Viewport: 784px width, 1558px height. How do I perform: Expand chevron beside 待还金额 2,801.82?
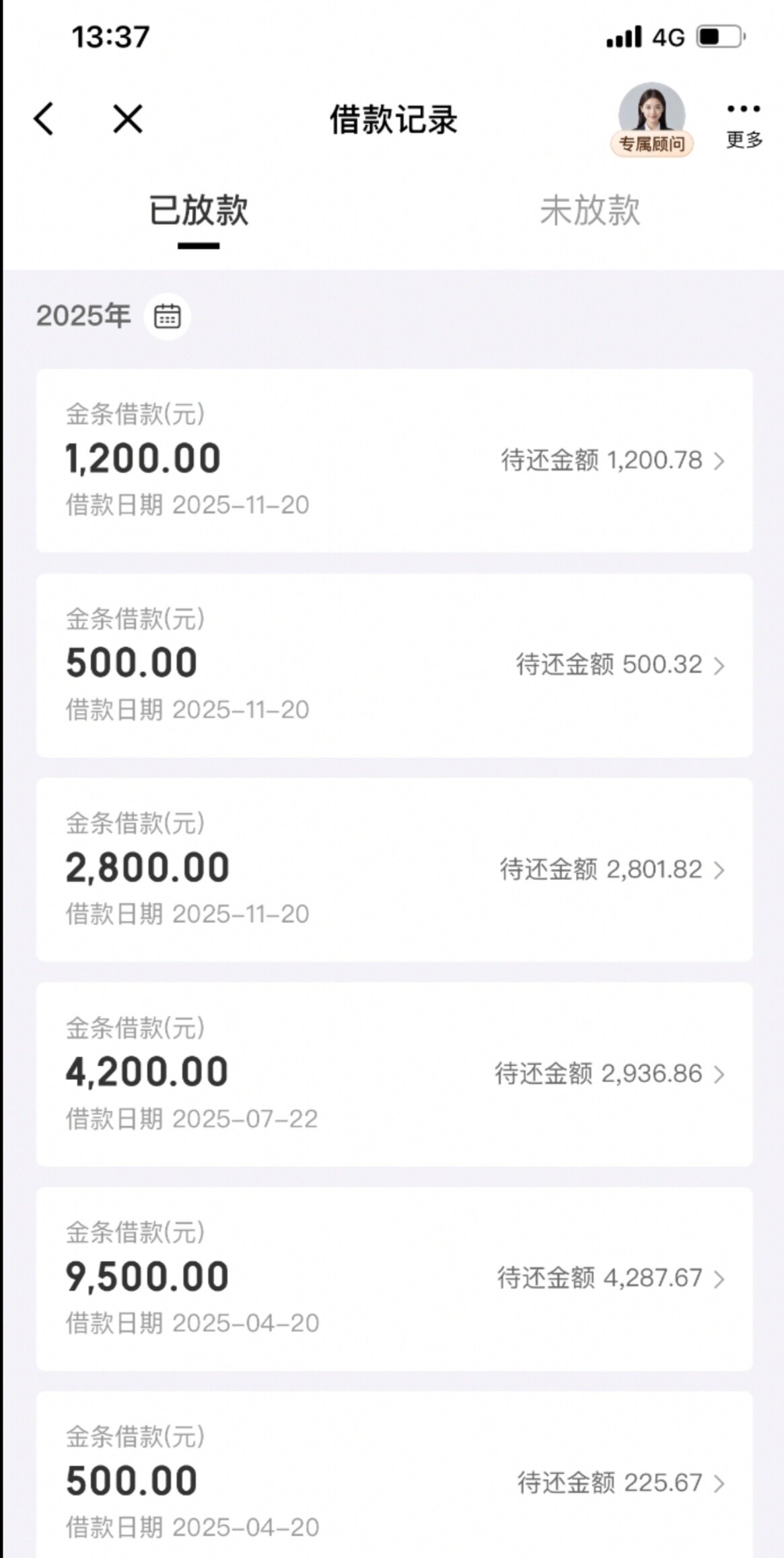pos(719,870)
